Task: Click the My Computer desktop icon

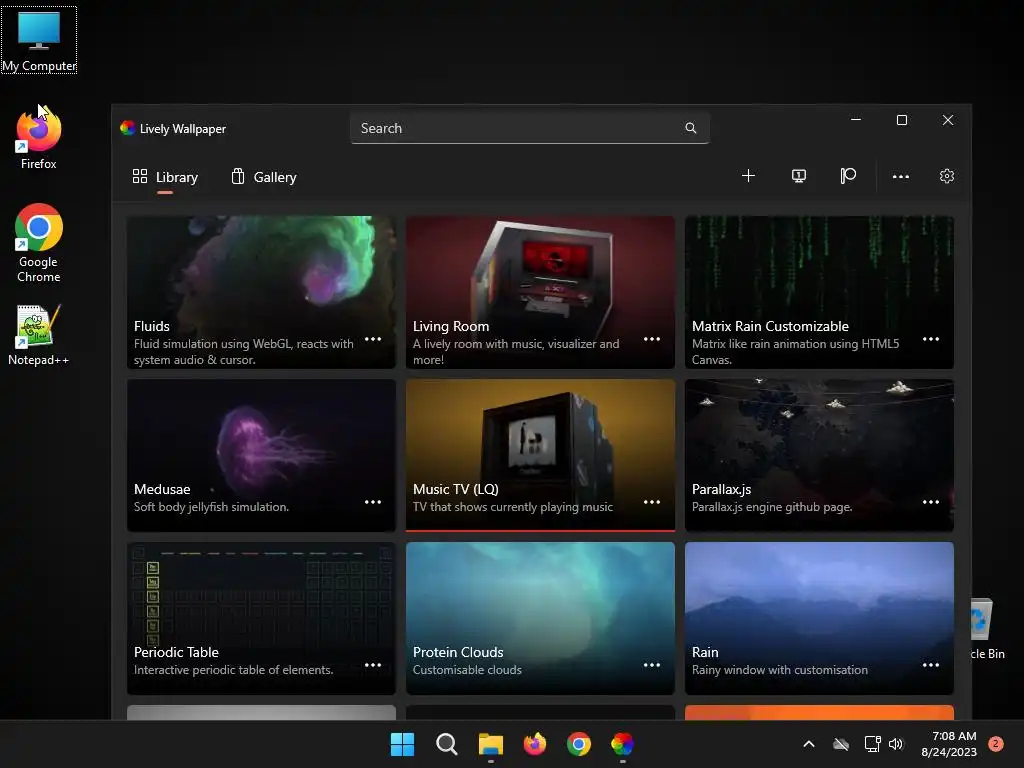Action: click(39, 40)
